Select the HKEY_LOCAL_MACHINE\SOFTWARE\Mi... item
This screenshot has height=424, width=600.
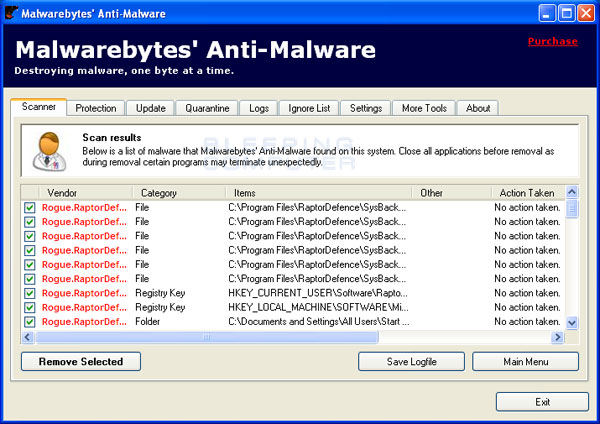318,307
